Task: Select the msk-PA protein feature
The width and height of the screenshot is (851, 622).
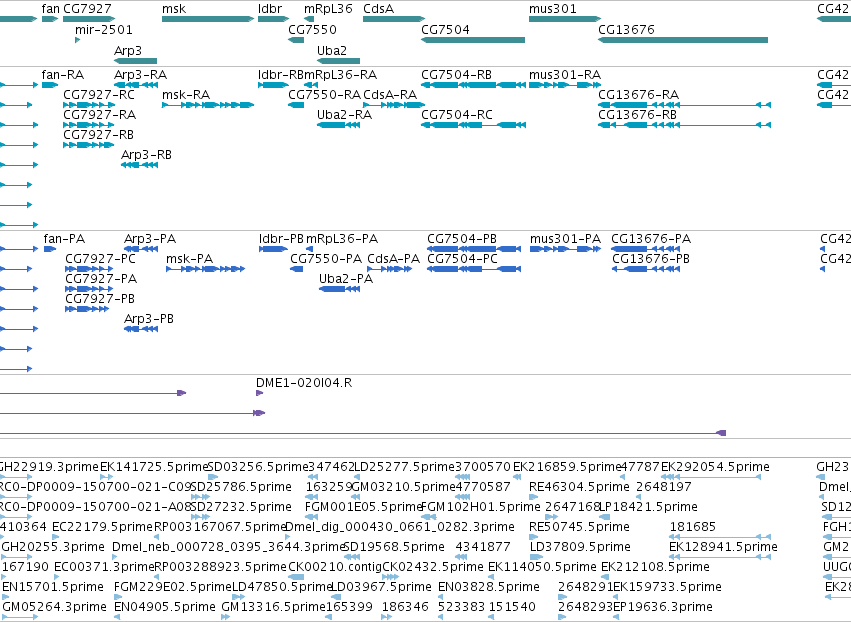Action: (x=206, y=269)
